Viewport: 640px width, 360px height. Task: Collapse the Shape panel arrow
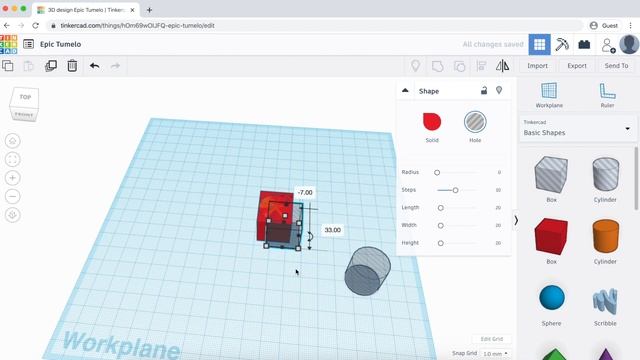pos(405,90)
